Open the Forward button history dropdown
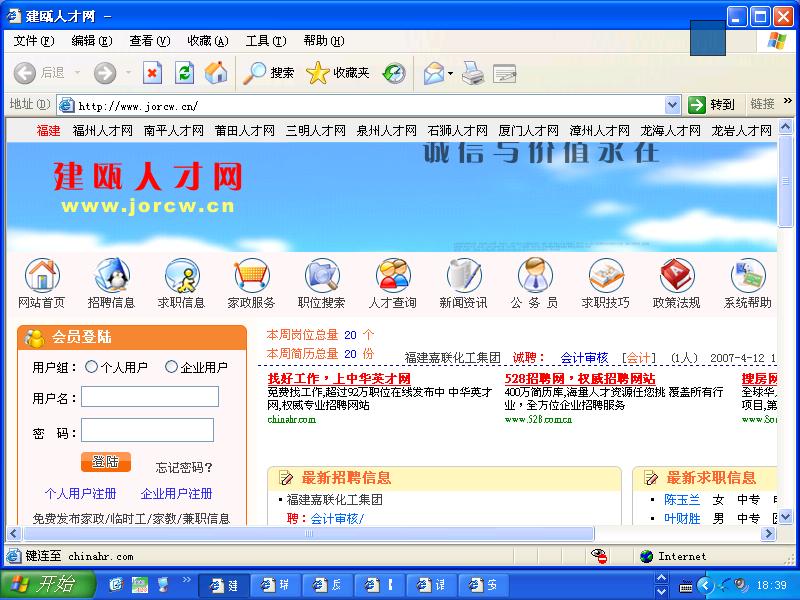800x600 pixels. pyautogui.click(x=128, y=73)
